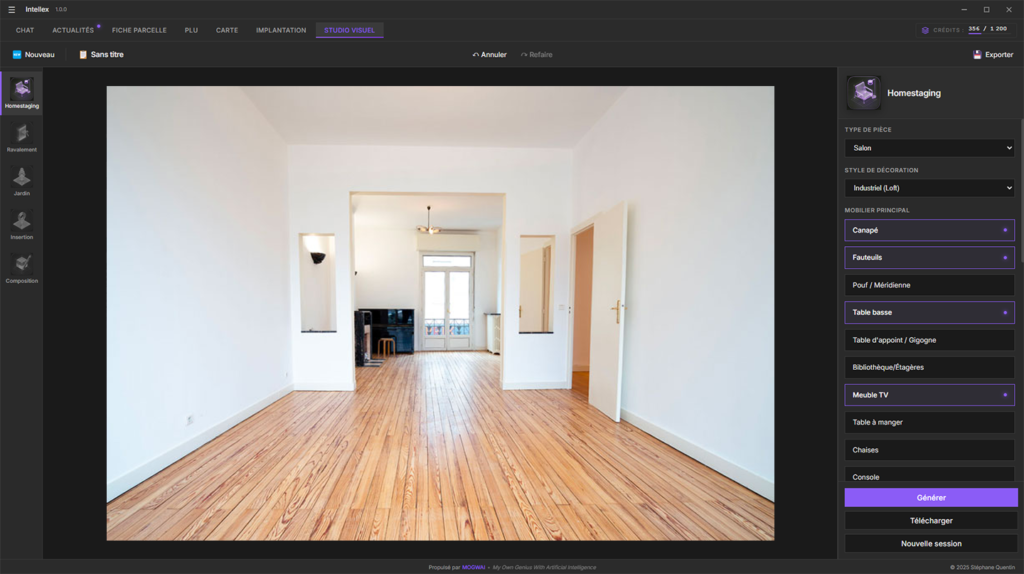
Task: Click the hamburger menu icon
Action: tap(12, 10)
